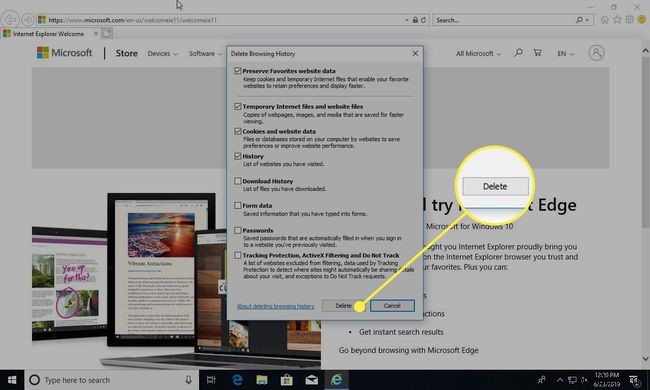Viewport: 650px width, 390px height.
Task: Close the Delete Browsing History dialog
Action: click(x=415, y=53)
